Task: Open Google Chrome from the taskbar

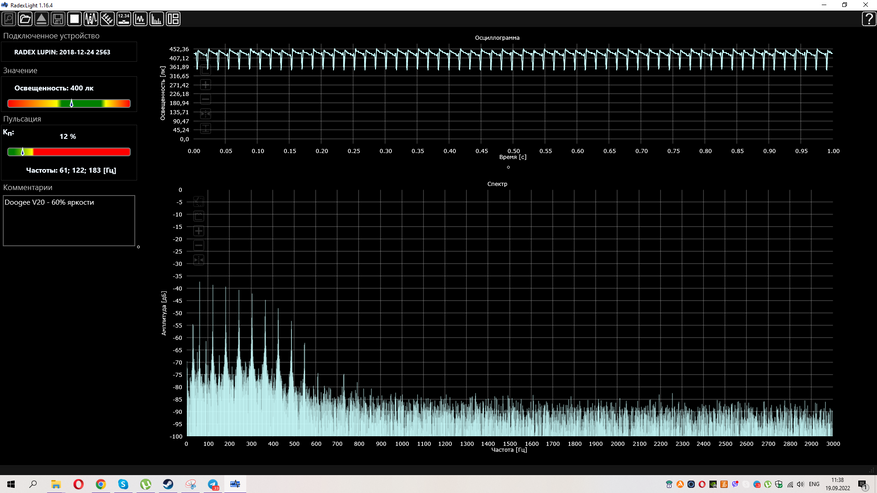Action: 101,484
